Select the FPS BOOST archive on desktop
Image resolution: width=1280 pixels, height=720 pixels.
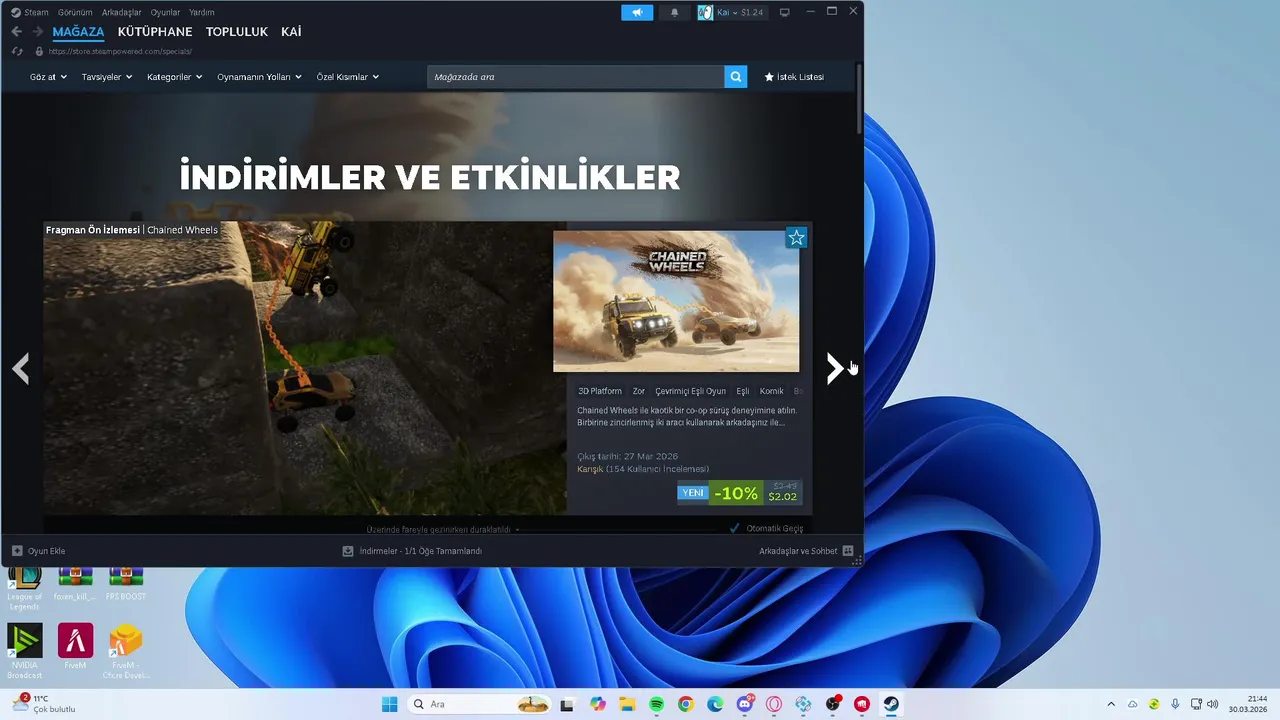(126, 584)
